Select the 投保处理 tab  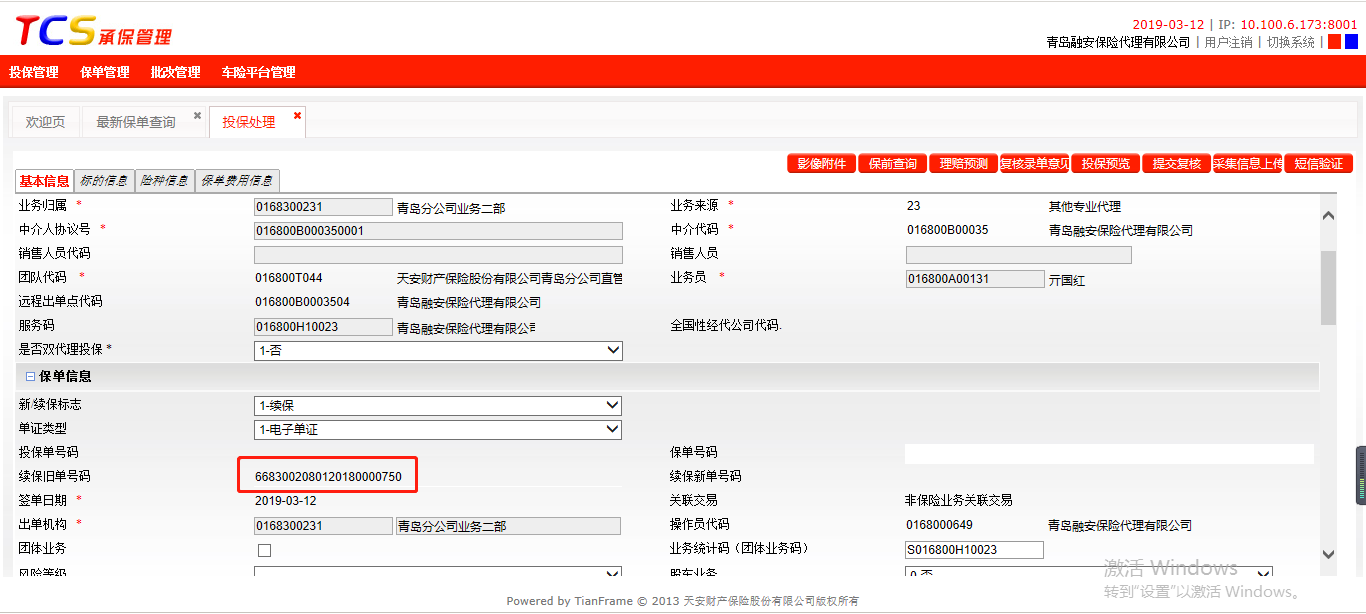pos(249,122)
